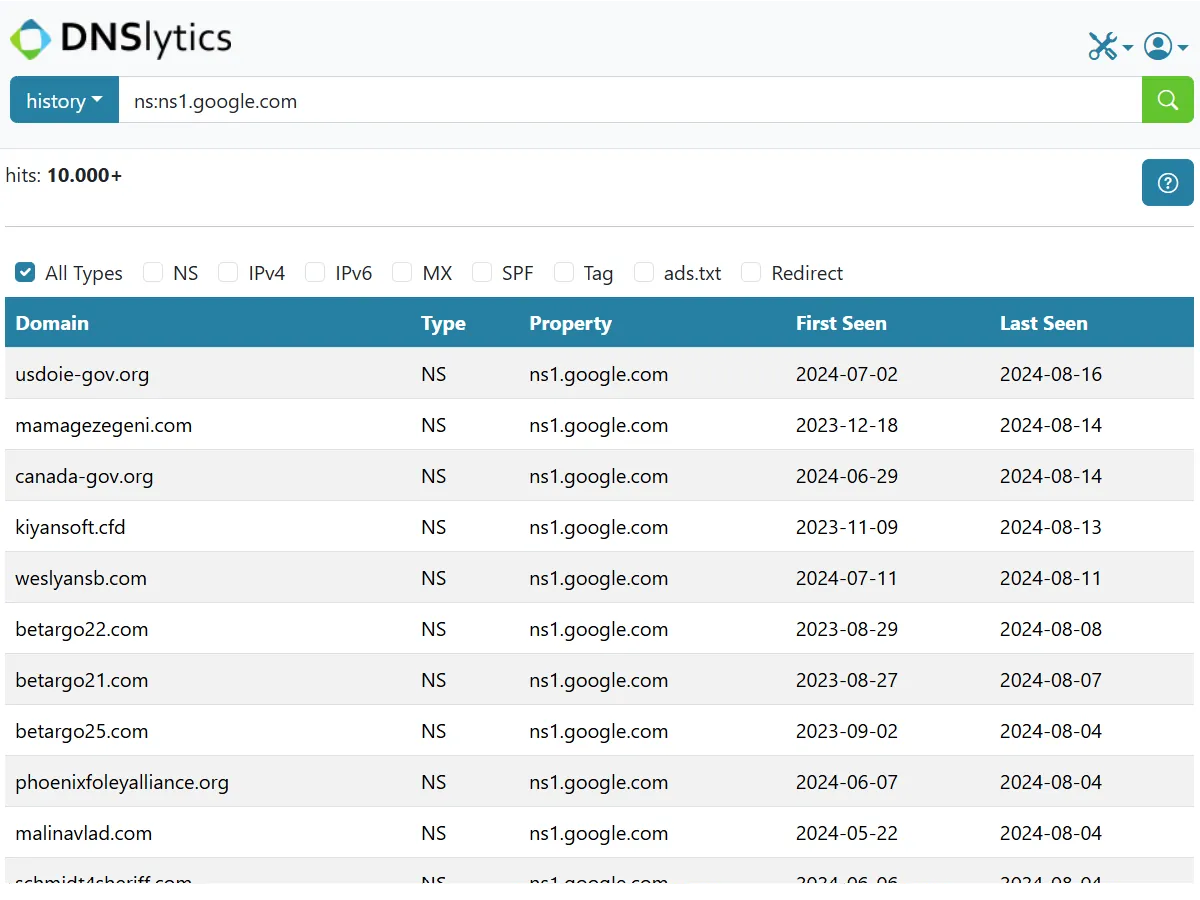Tick the IPv4 filter checkbox
1200x900 pixels.
pyautogui.click(x=228, y=272)
